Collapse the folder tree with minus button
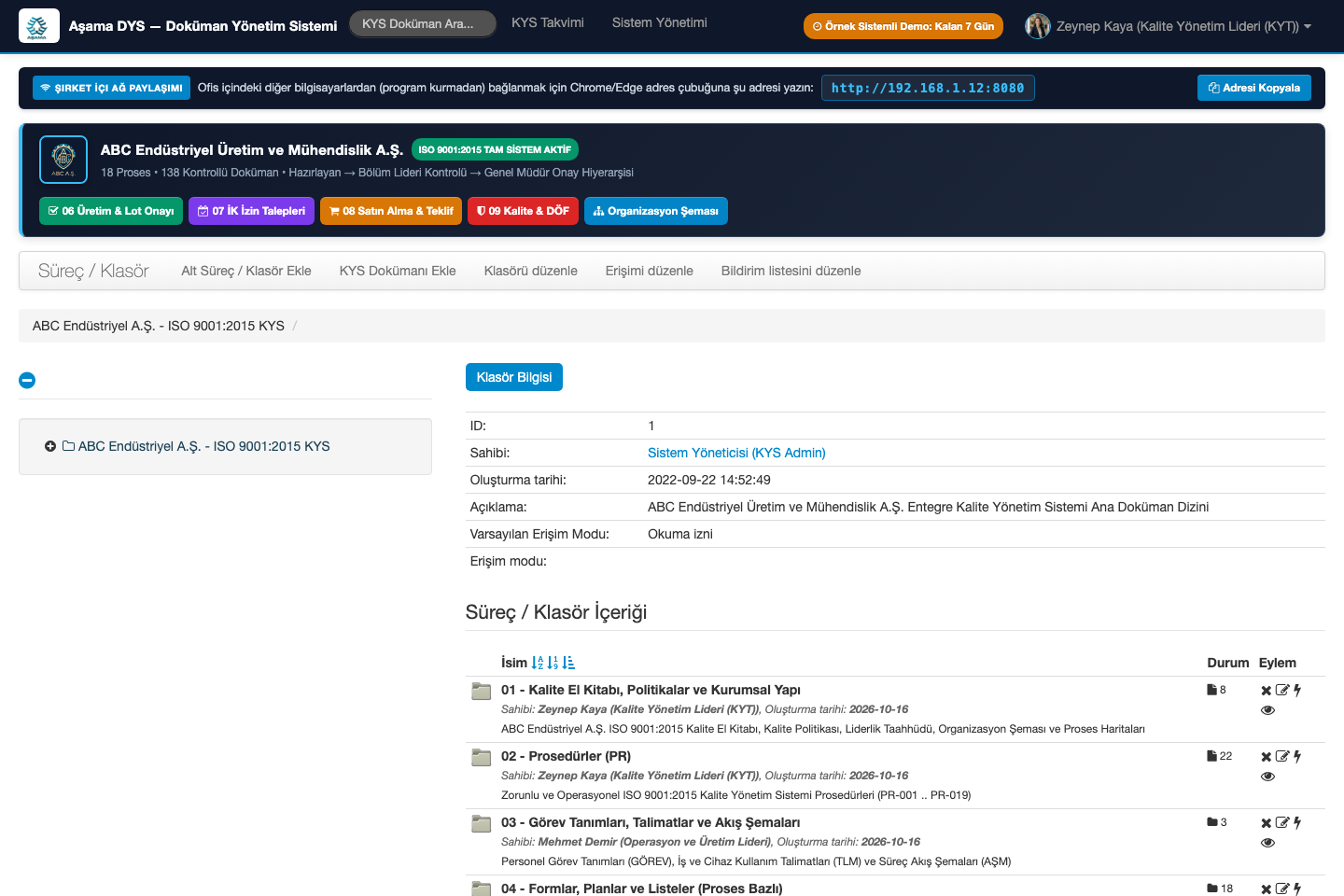This screenshot has width=1344, height=896. [x=27, y=380]
